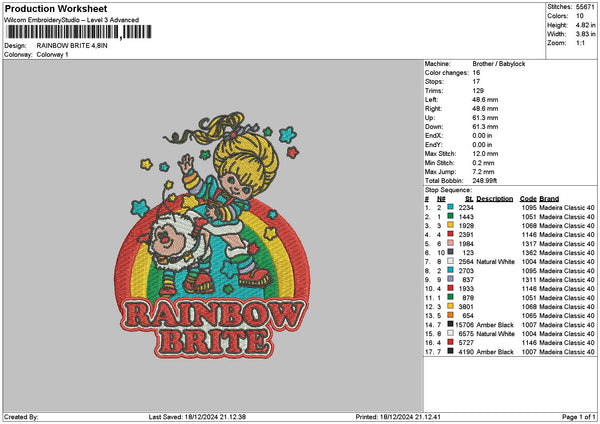The height and width of the screenshot is (424, 600).
Task: Click the barcode under Wilcom EmbroideryStudio
Action: click(79, 32)
